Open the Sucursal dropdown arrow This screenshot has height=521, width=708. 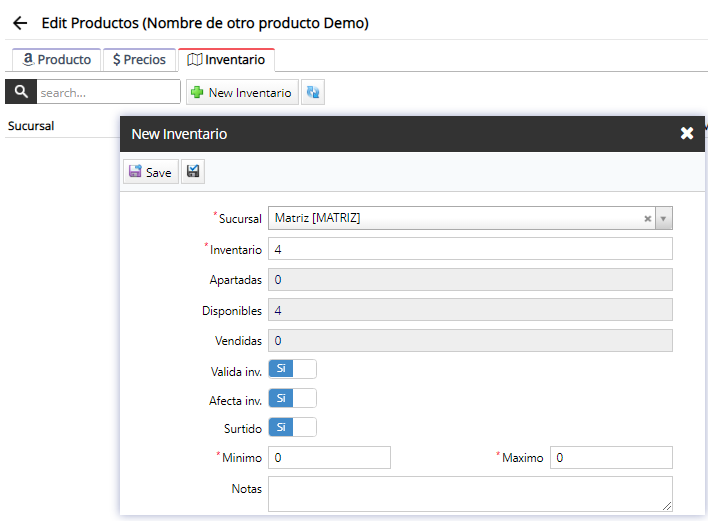(x=664, y=219)
